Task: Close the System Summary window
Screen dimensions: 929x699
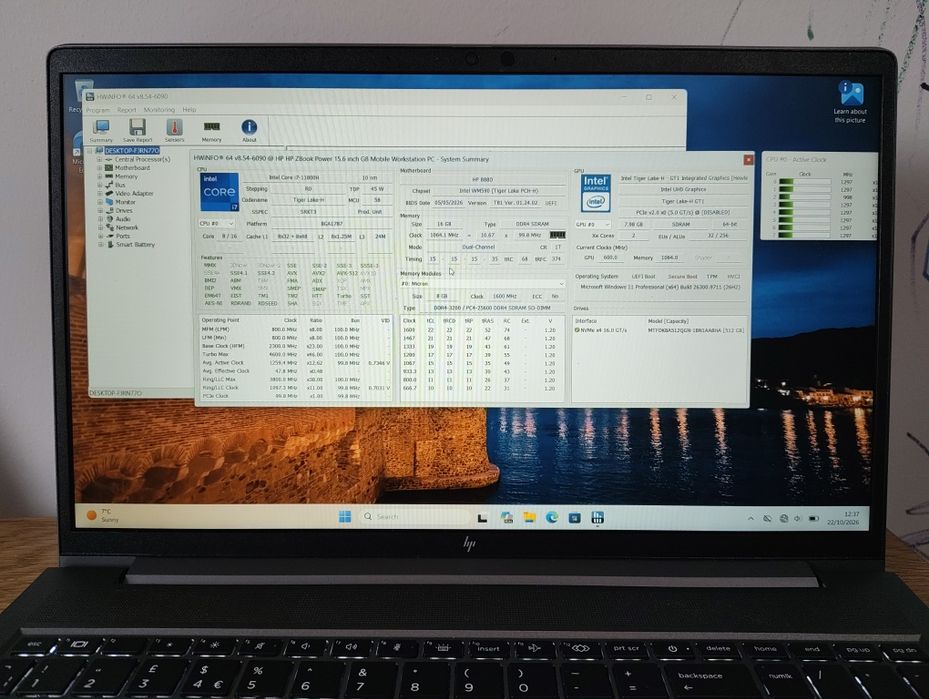Action: pos(748,159)
